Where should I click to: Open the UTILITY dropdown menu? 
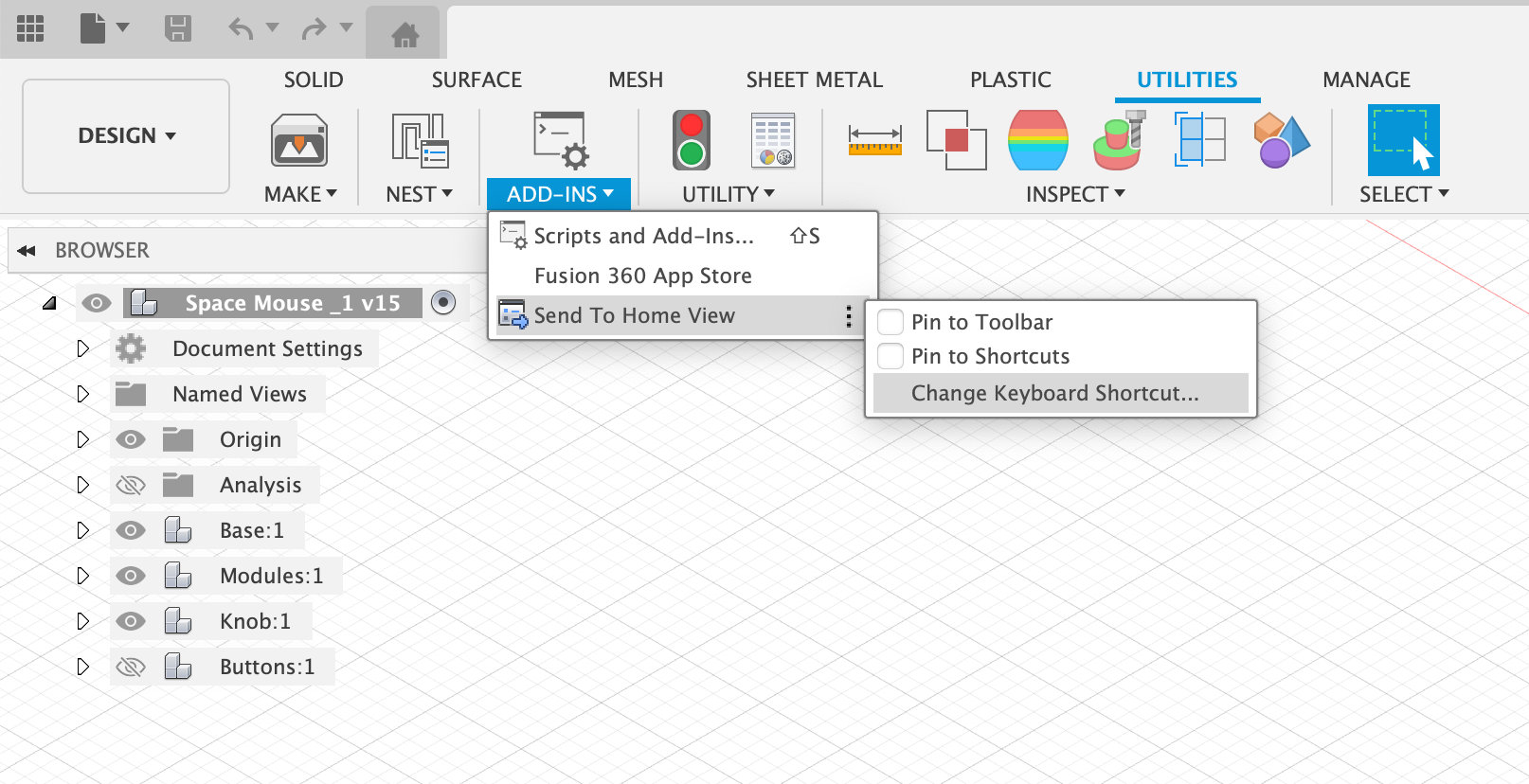(x=729, y=194)
